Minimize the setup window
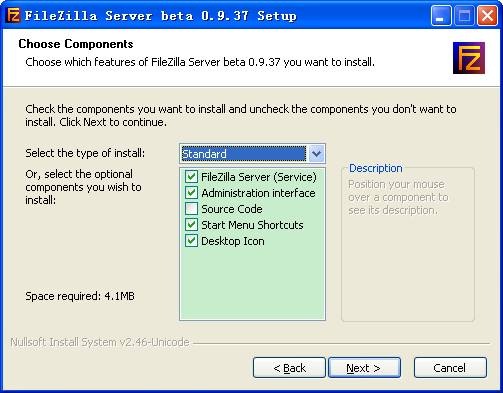 pyautogui.click(x=441, y=16)
